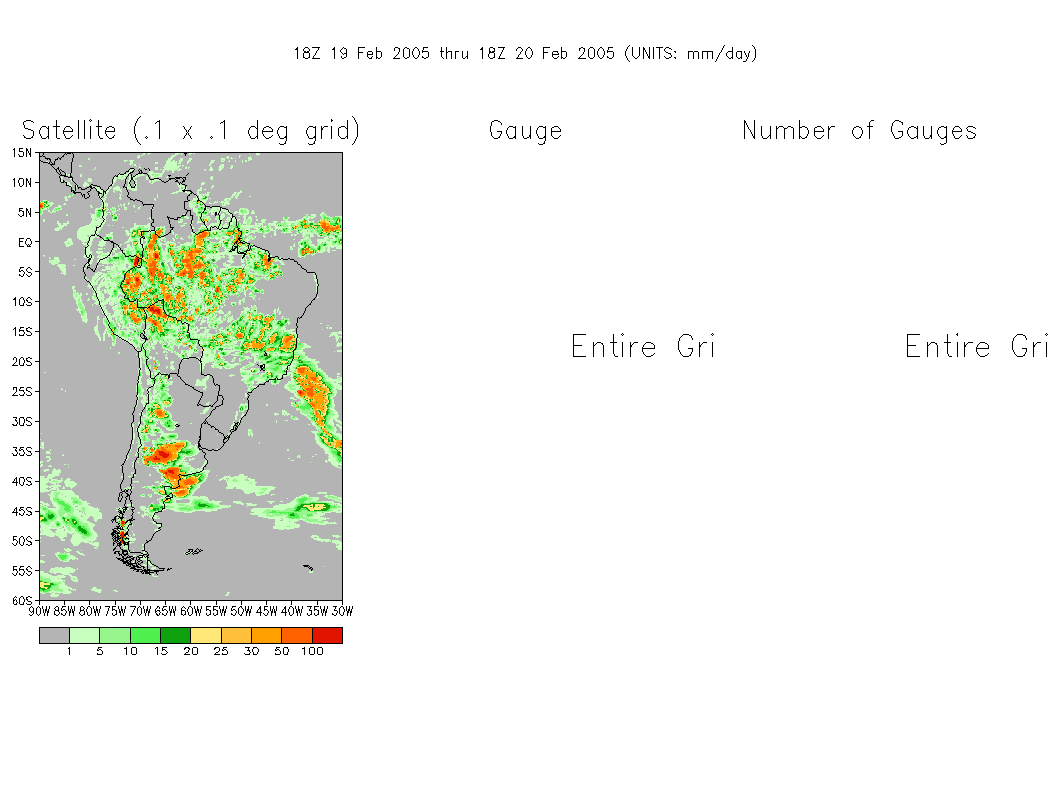Click the '25' colorbar tick value

pos(221,651)
